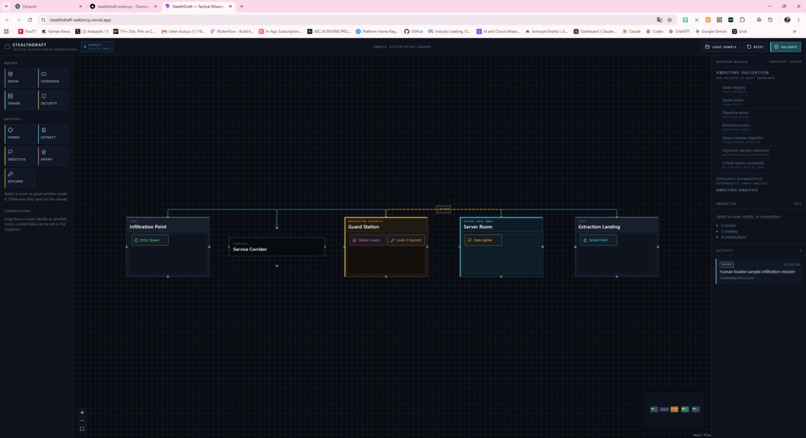Viewport: 806px width, 438px height.
Task: Click the Data integrity check row
Action: point(759,89)
